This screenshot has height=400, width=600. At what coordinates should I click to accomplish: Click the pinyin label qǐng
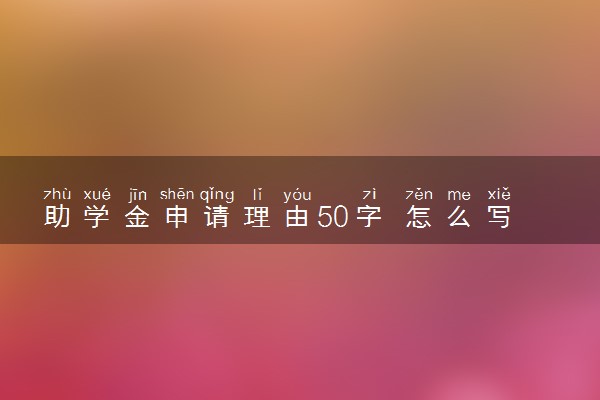217,195
